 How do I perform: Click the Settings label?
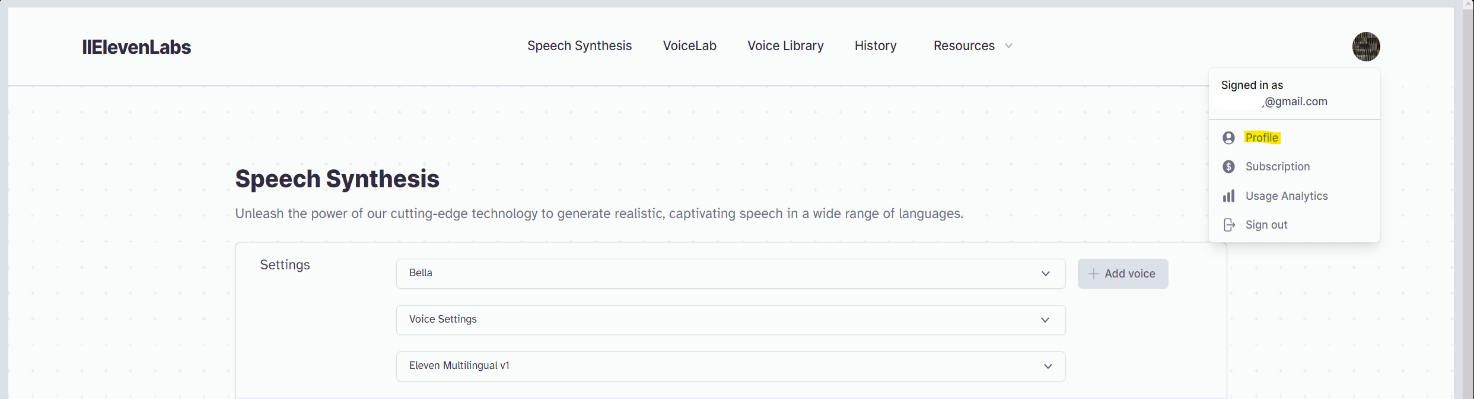[285, 265]
